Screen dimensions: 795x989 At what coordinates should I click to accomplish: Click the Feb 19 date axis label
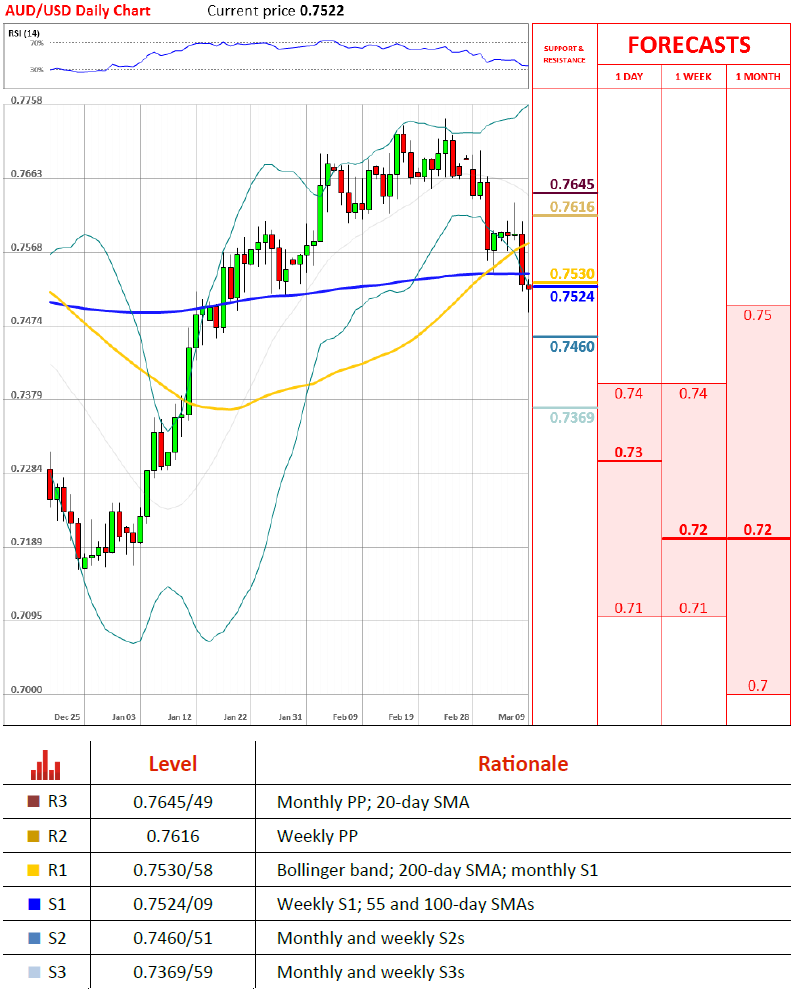pos(401,717)
